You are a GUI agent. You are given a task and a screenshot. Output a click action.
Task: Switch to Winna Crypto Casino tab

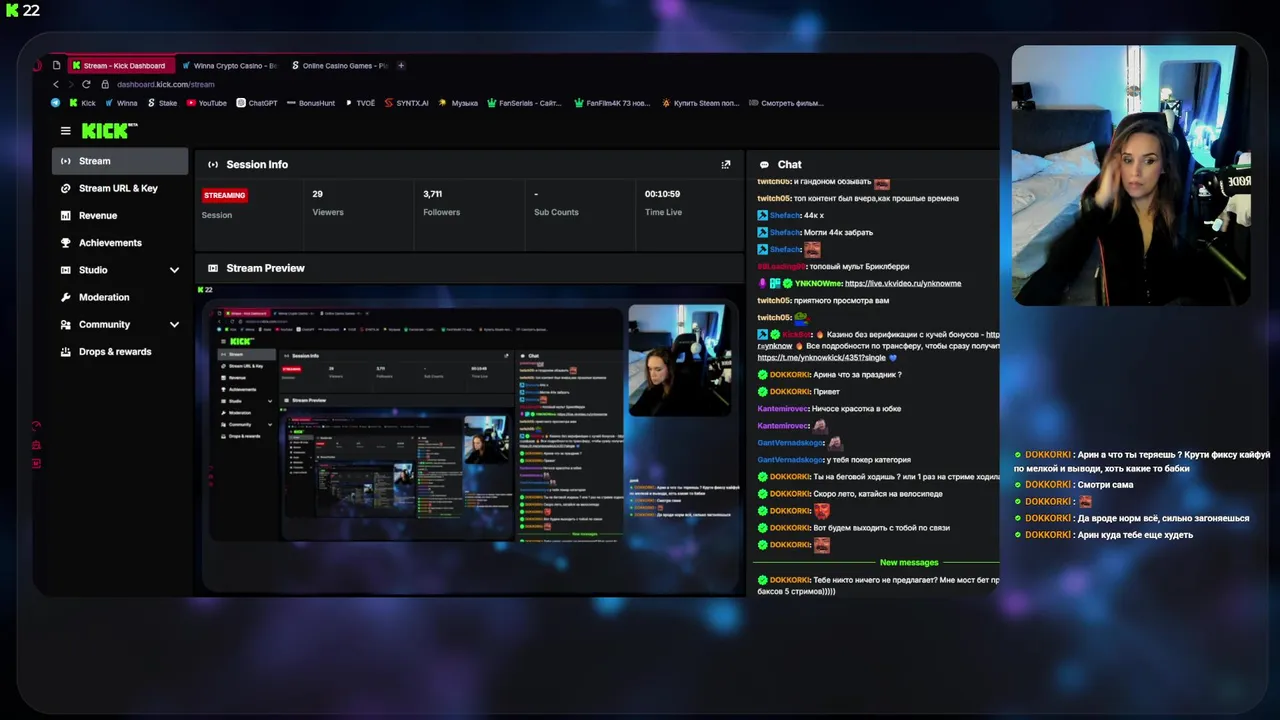[229, 66]
